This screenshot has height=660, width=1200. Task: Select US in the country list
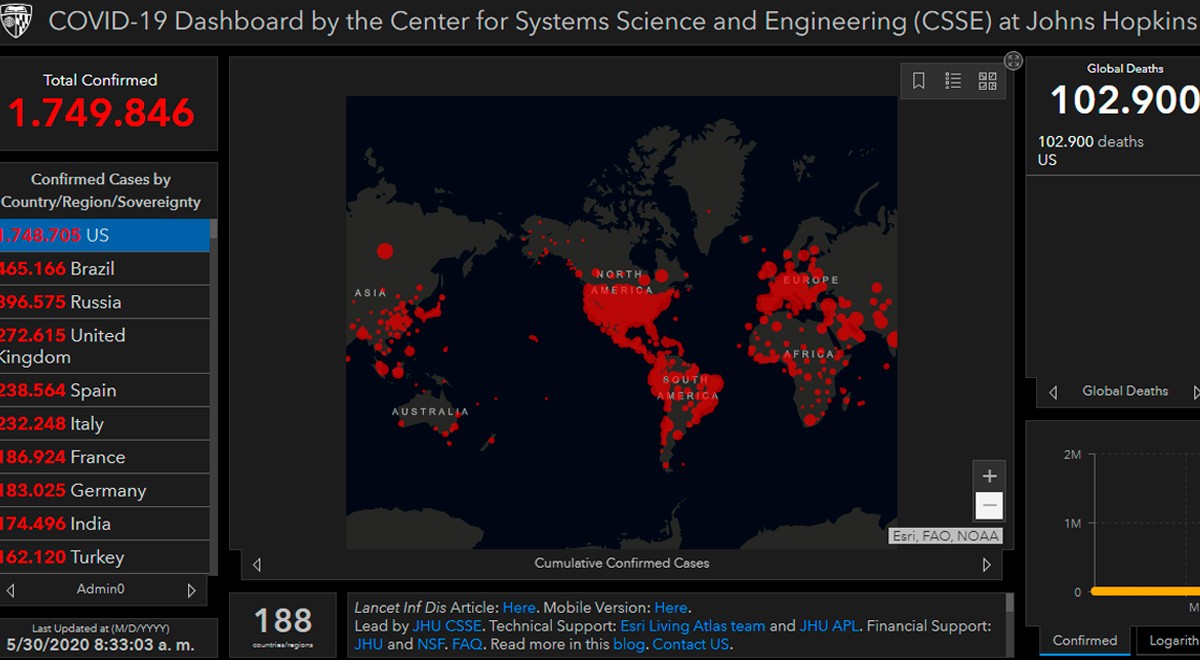point(105,235)
